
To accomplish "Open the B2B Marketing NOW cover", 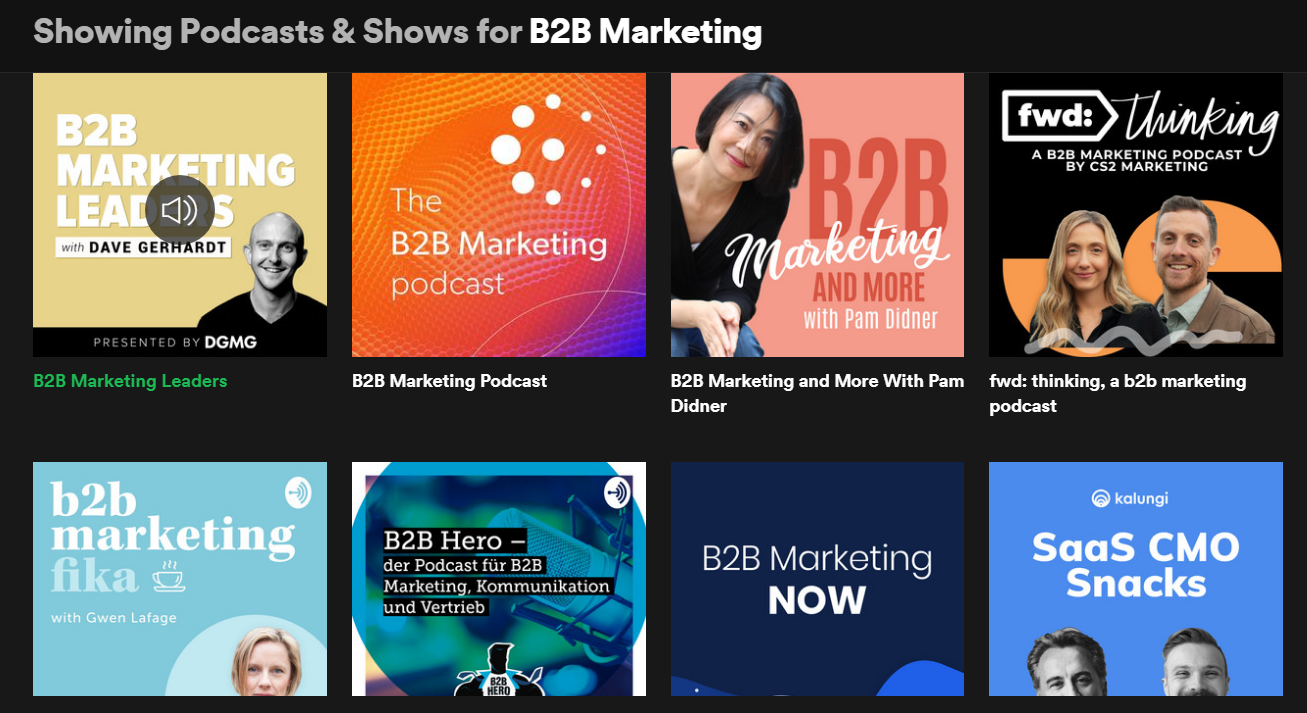I will [x=817, y=579].
